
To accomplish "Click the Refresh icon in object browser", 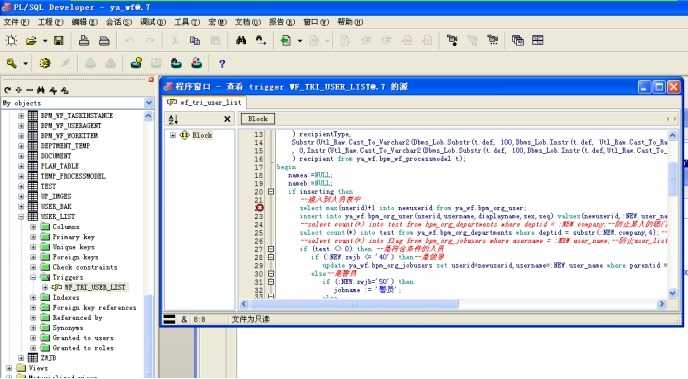I will [7, 90].
